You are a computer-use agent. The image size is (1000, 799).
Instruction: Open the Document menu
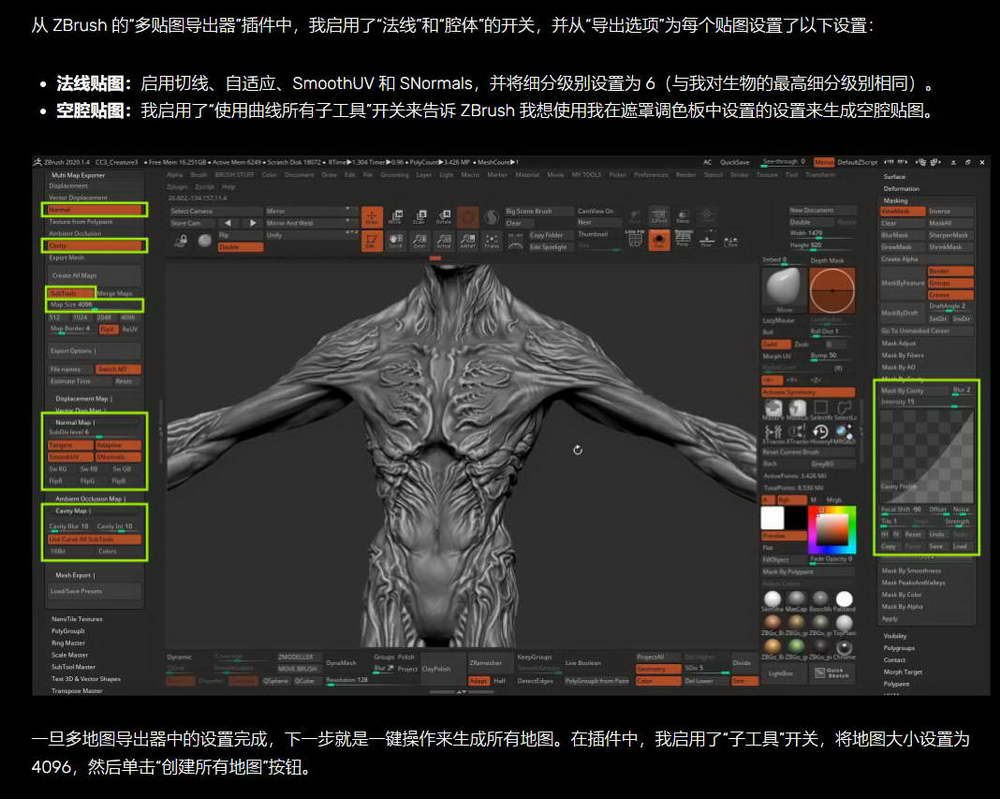299,175
